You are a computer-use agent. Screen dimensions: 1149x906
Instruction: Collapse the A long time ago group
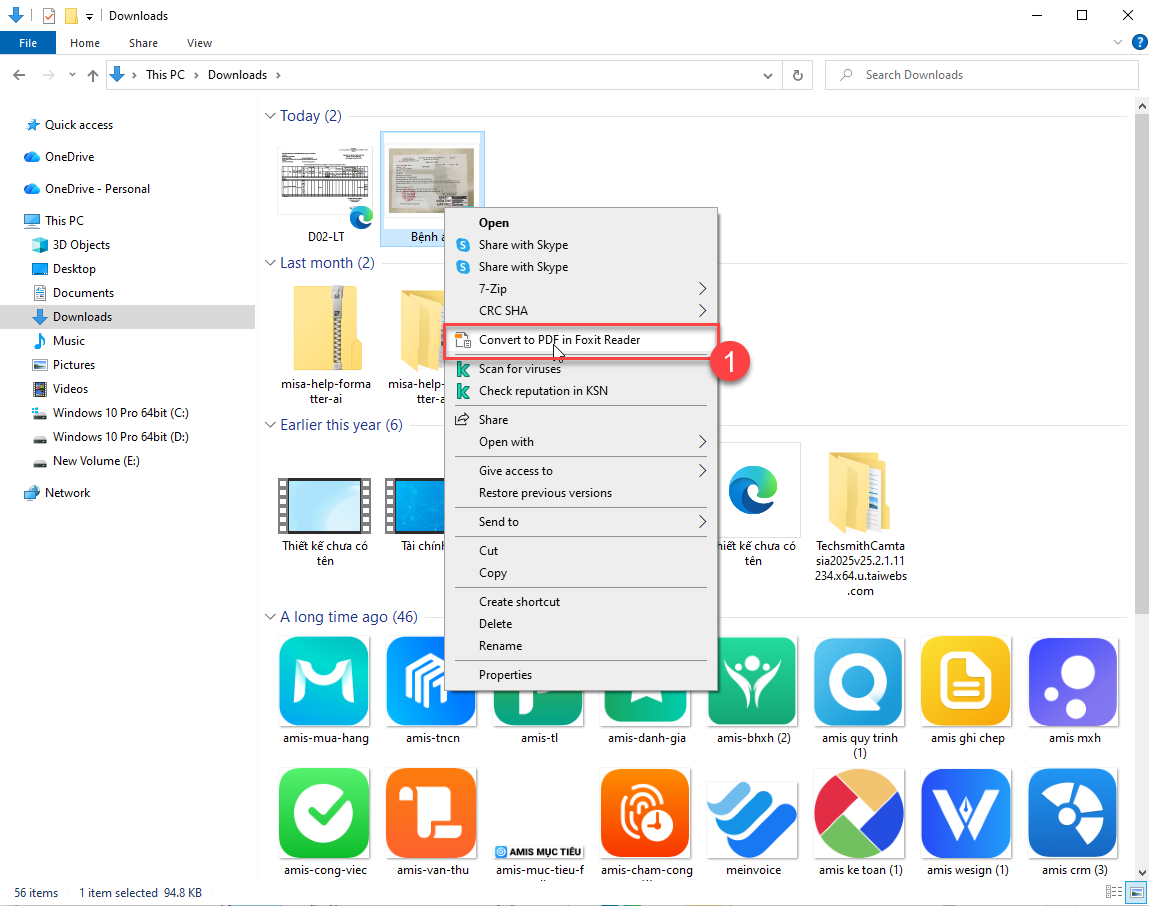point(270,617)
